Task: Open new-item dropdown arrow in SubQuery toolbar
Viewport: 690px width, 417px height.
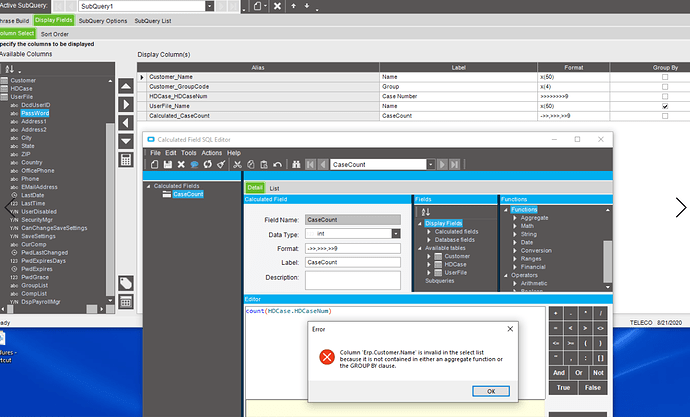Action: coord(265,6)
